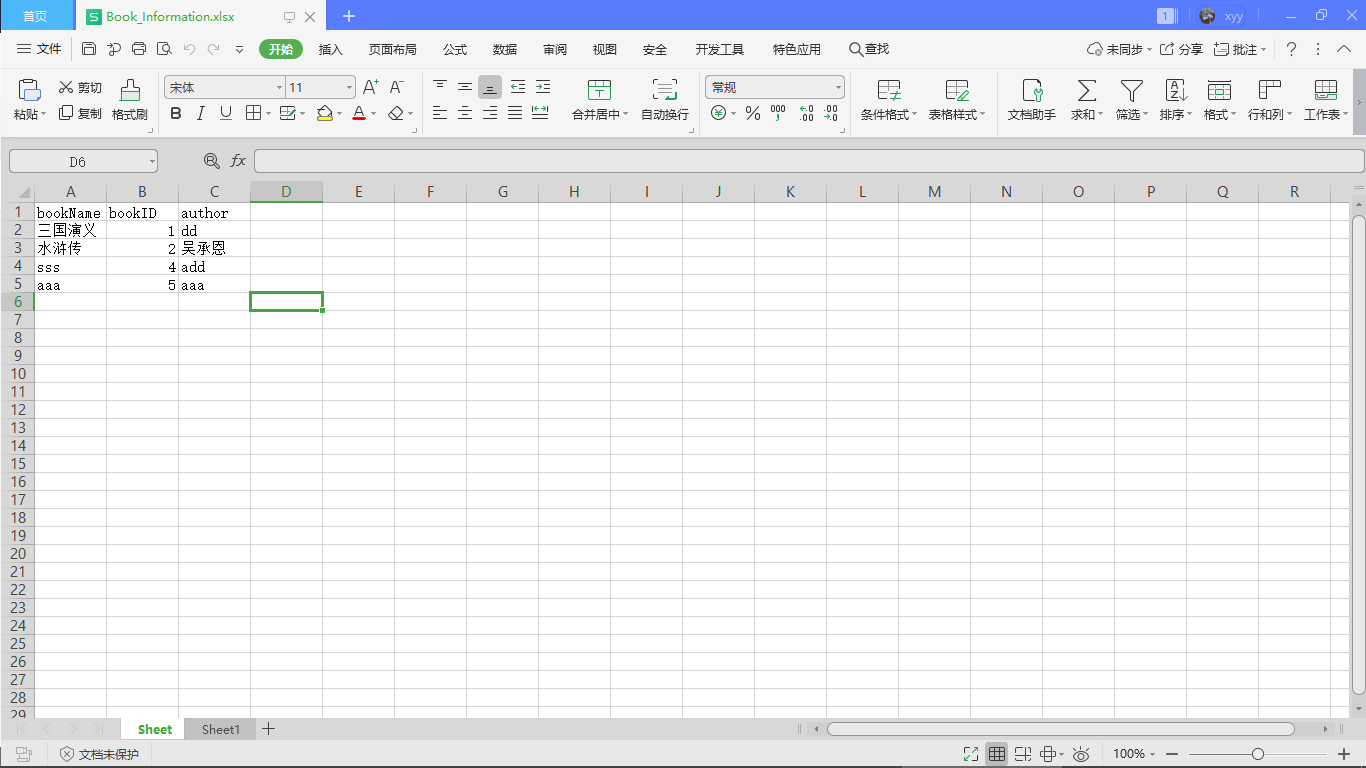Align text right in cell

(x=490, y=113)
